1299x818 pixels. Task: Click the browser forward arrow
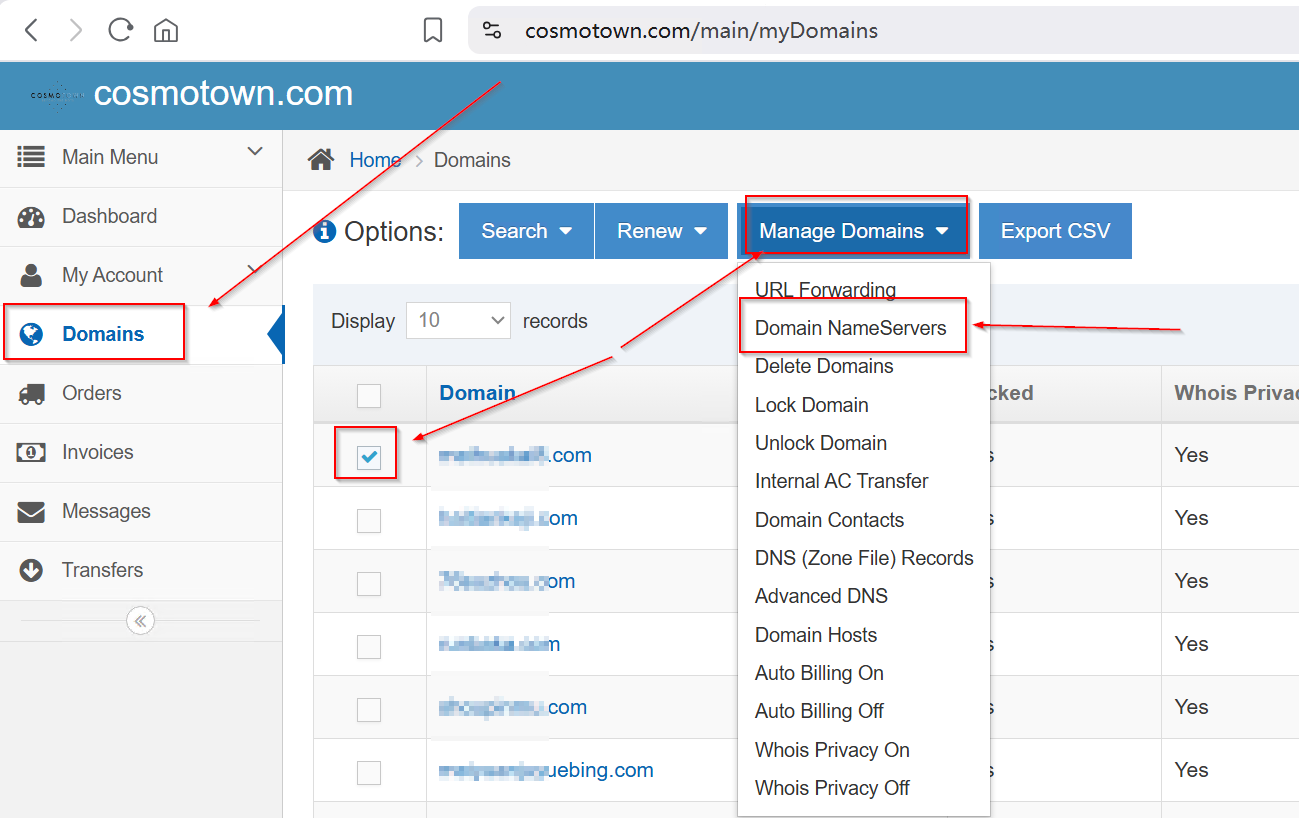[x=76, y=31]
